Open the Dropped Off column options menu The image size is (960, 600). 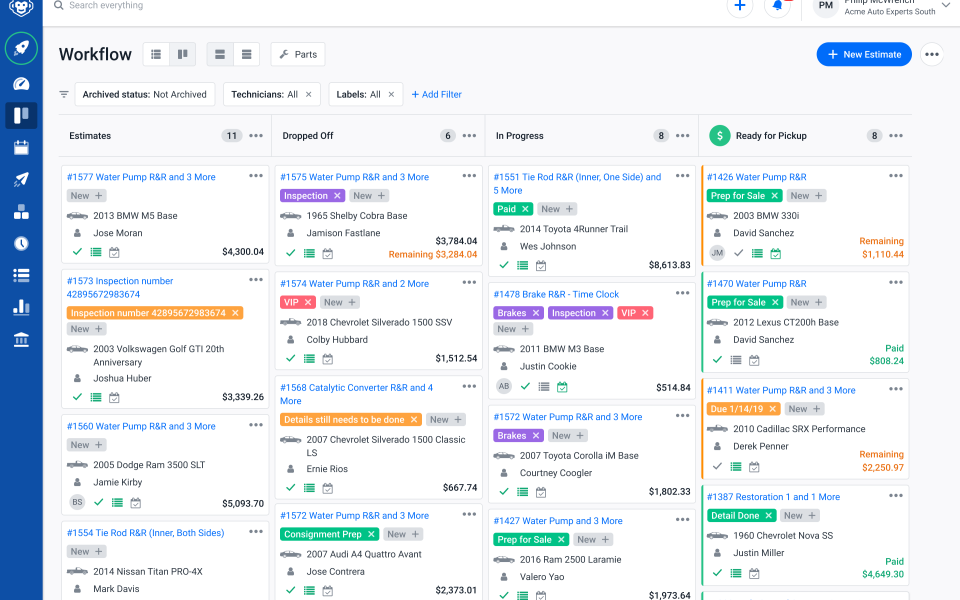tap(469, 136)
